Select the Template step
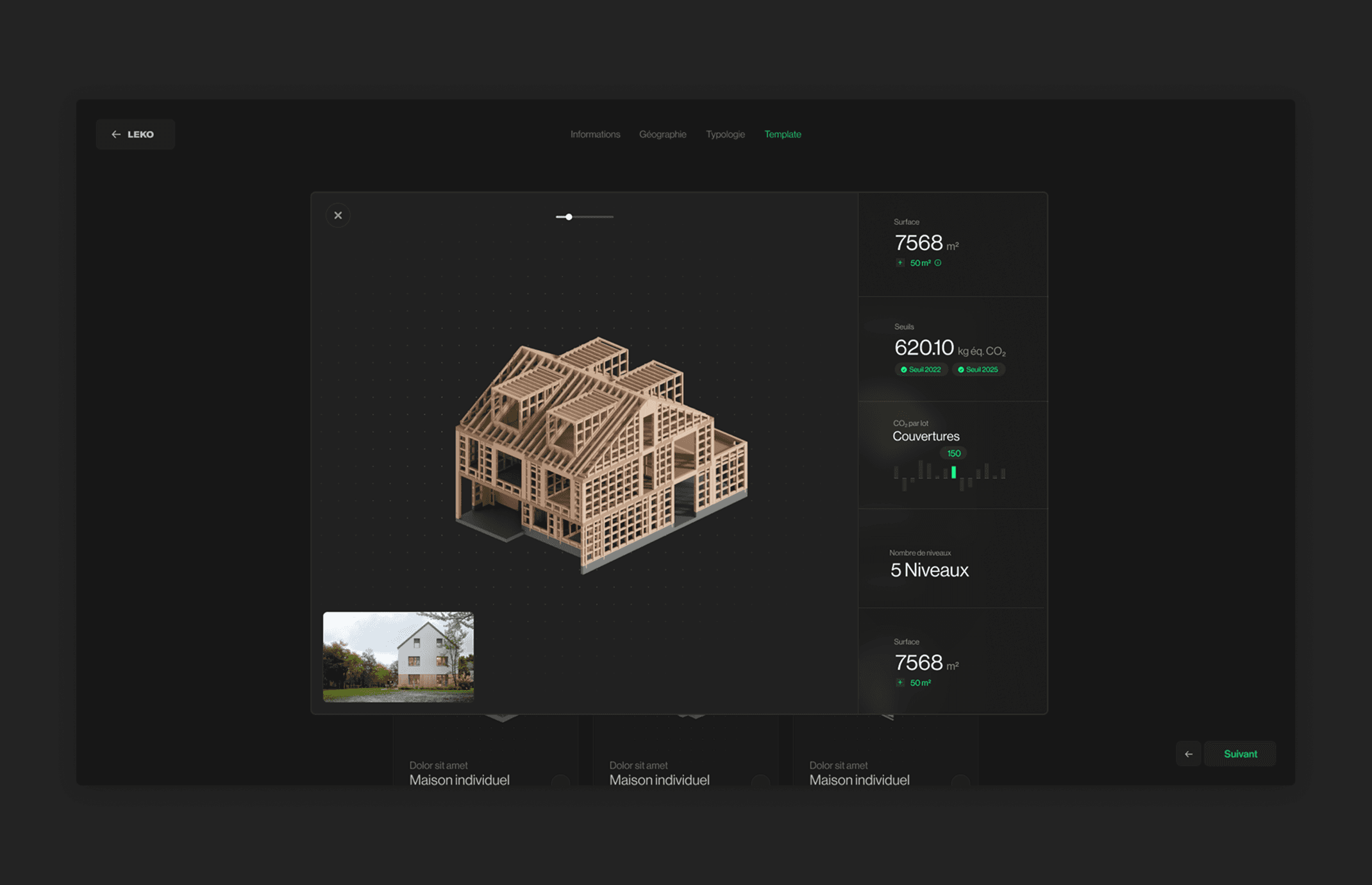The image size is (1372, 885). [782, 135]
